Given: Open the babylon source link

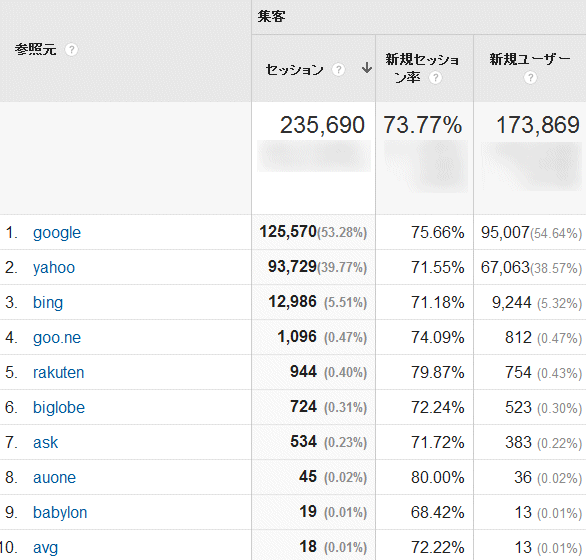Looking at the screenshot, I should click(x=60, y=513).
